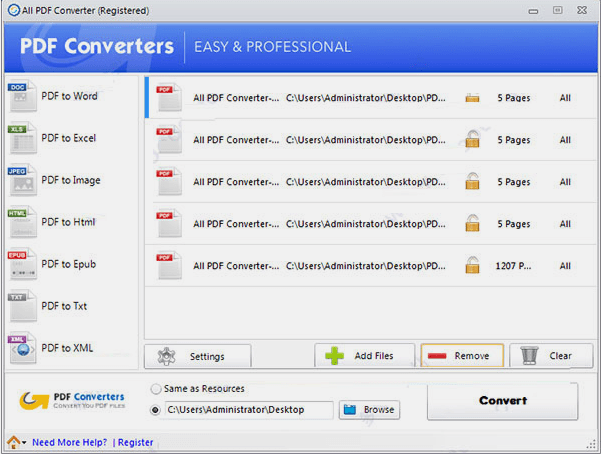
Task: Start conversion with the Convert button
Action: pyautogui.click(x=502, y=401)
